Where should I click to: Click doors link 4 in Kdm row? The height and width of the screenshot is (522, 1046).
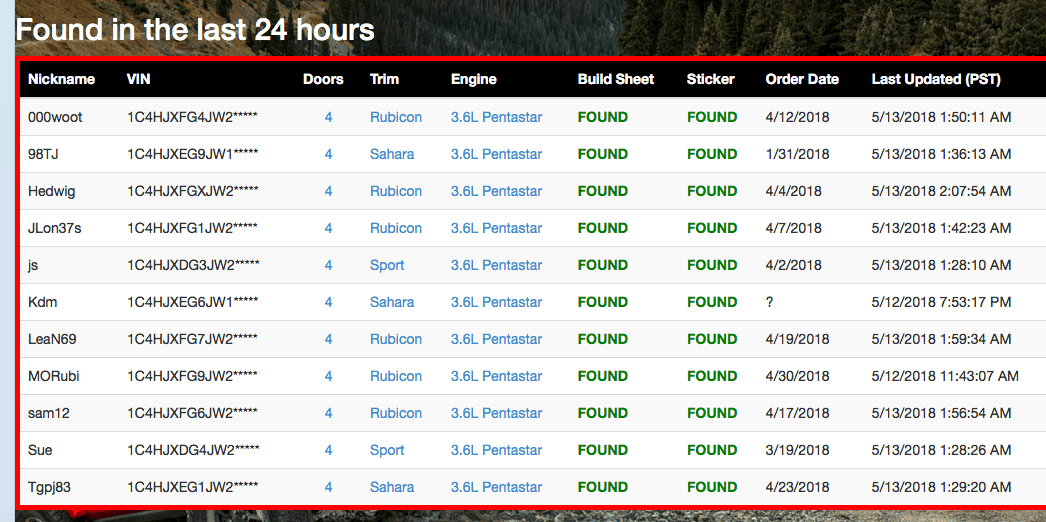(328, 302)
